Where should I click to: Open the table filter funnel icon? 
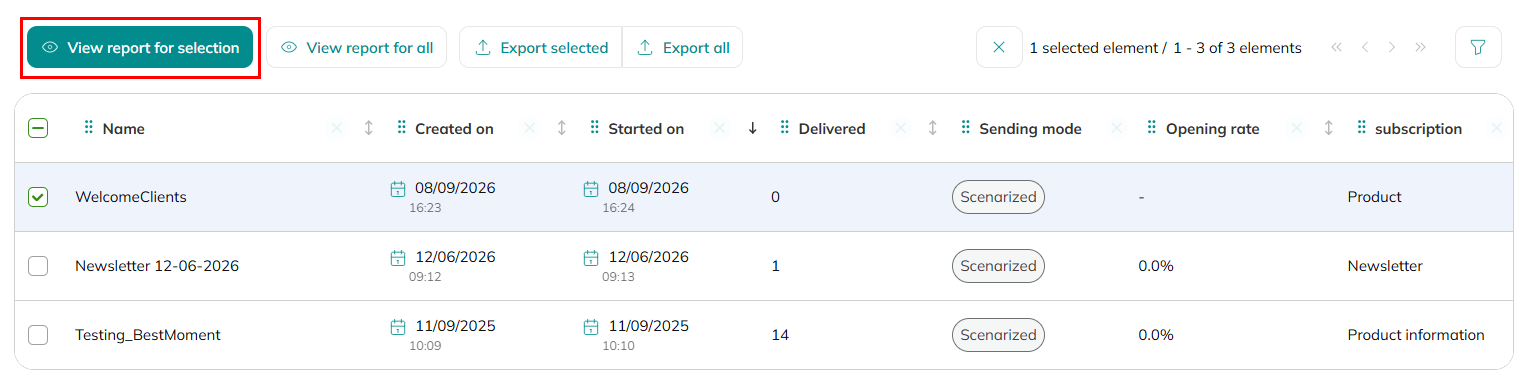pyautogui.click(x=1477, y=47)
